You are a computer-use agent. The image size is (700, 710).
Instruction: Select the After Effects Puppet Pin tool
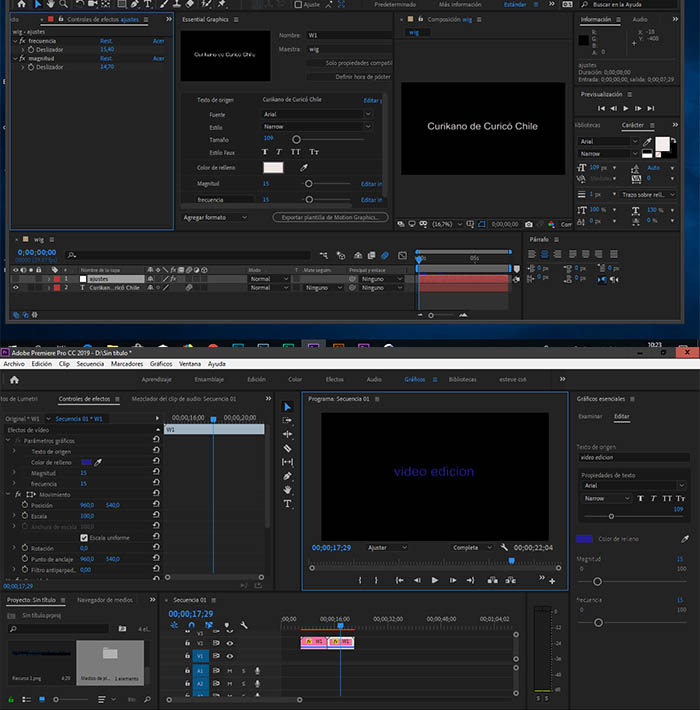point(222,4)
